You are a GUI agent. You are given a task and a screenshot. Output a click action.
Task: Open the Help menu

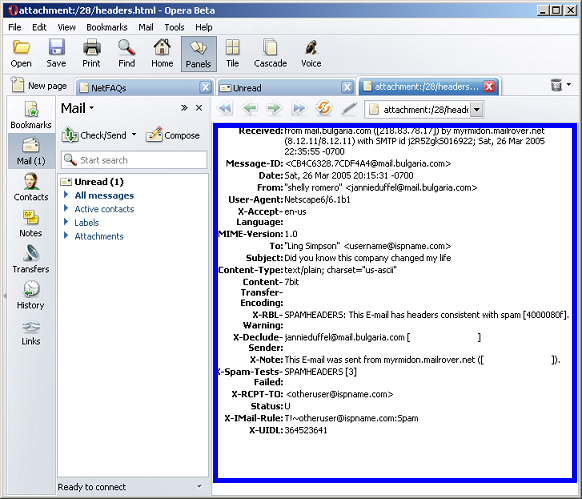pos(204,27)
